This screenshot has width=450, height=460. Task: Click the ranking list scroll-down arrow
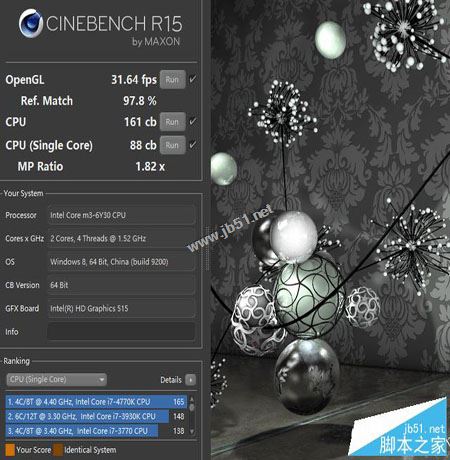[x=192, y=431]
